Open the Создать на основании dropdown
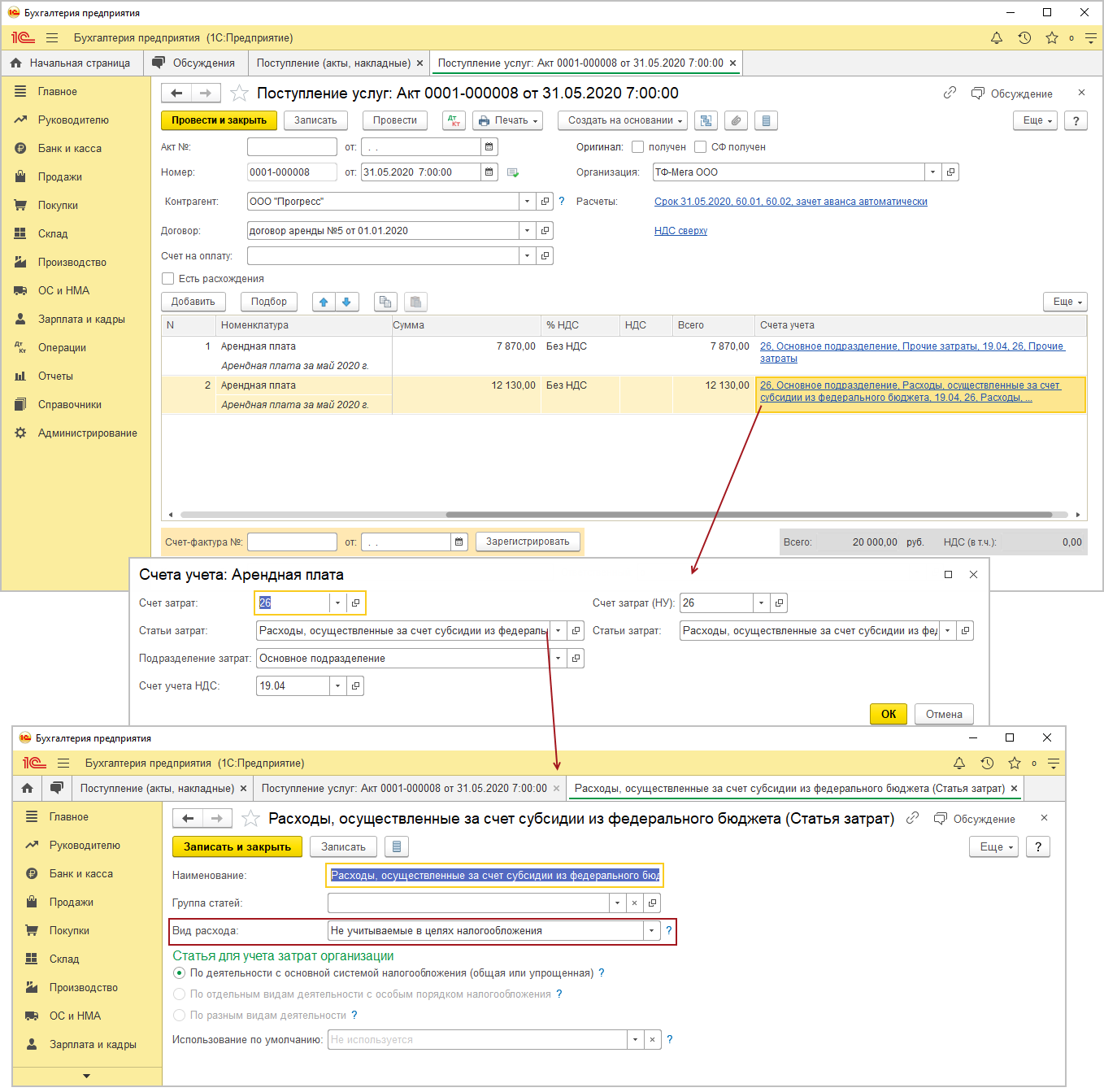 point(623,120)
